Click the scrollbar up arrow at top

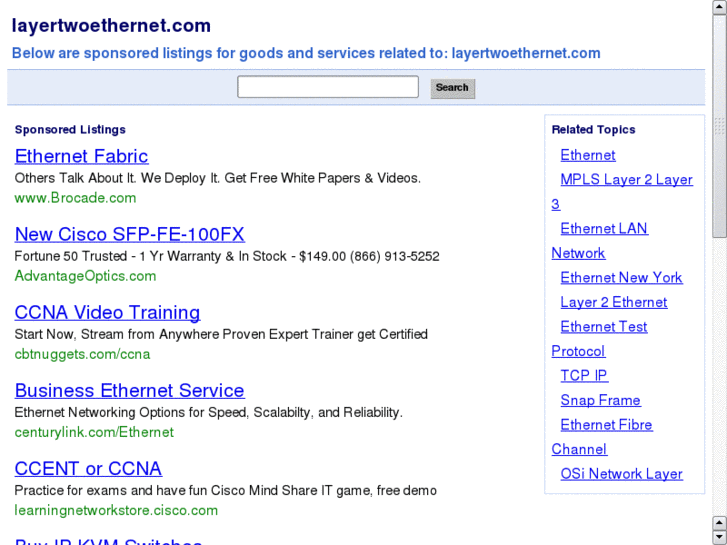click(720, 7)
